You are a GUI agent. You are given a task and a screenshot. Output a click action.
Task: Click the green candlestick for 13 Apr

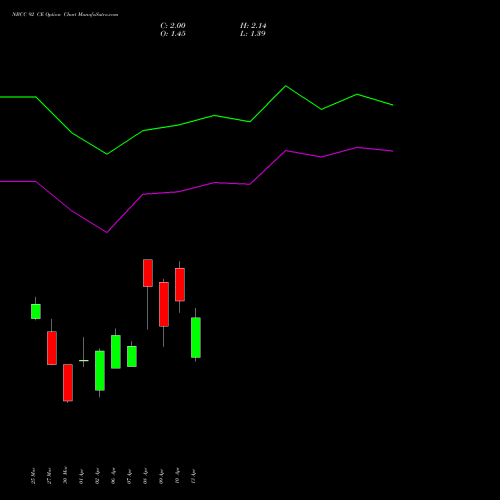coord(196,338)
